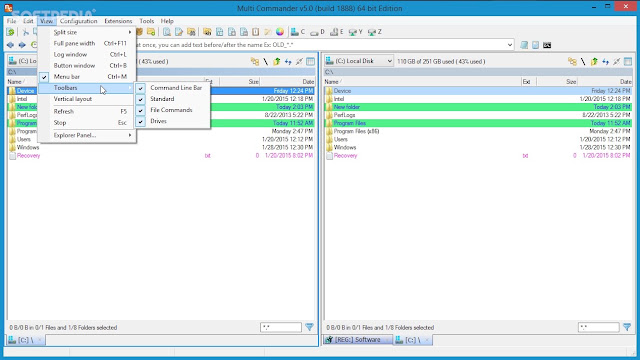The width and height of the screenshot is (640, 360).
Task: Open the Configuration menu
Action: 78,21
